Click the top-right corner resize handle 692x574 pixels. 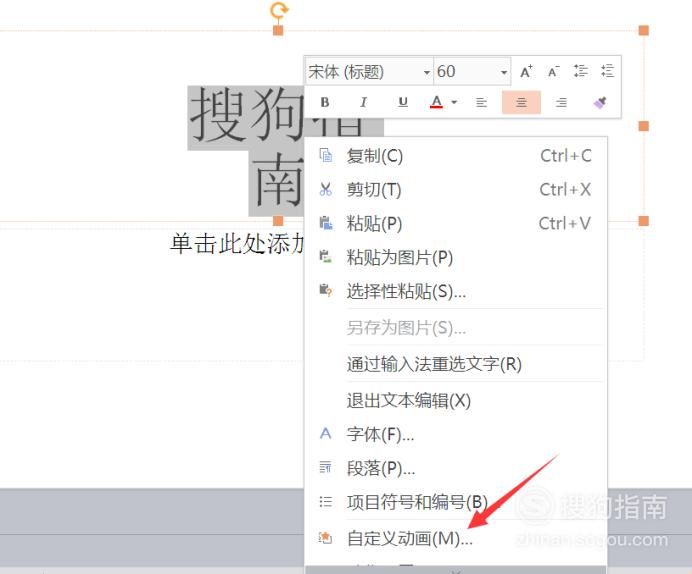click(x=644, y=30)
